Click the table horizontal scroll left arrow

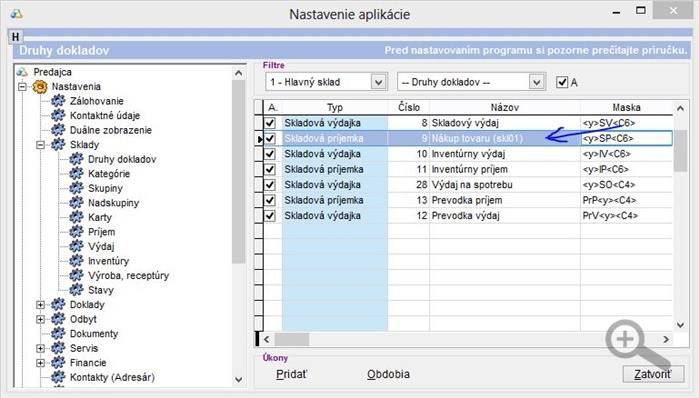tap(267, 339)
